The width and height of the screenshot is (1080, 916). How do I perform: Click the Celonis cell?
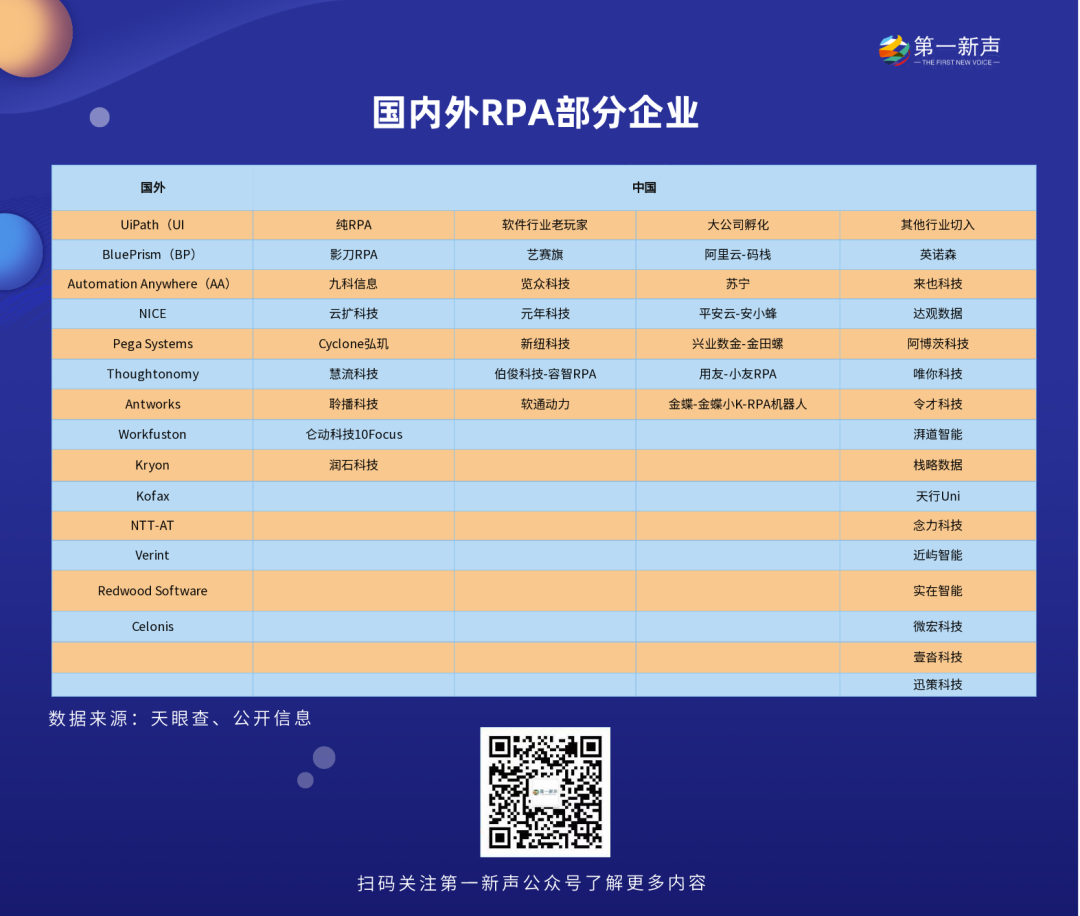tap(152, 627)
